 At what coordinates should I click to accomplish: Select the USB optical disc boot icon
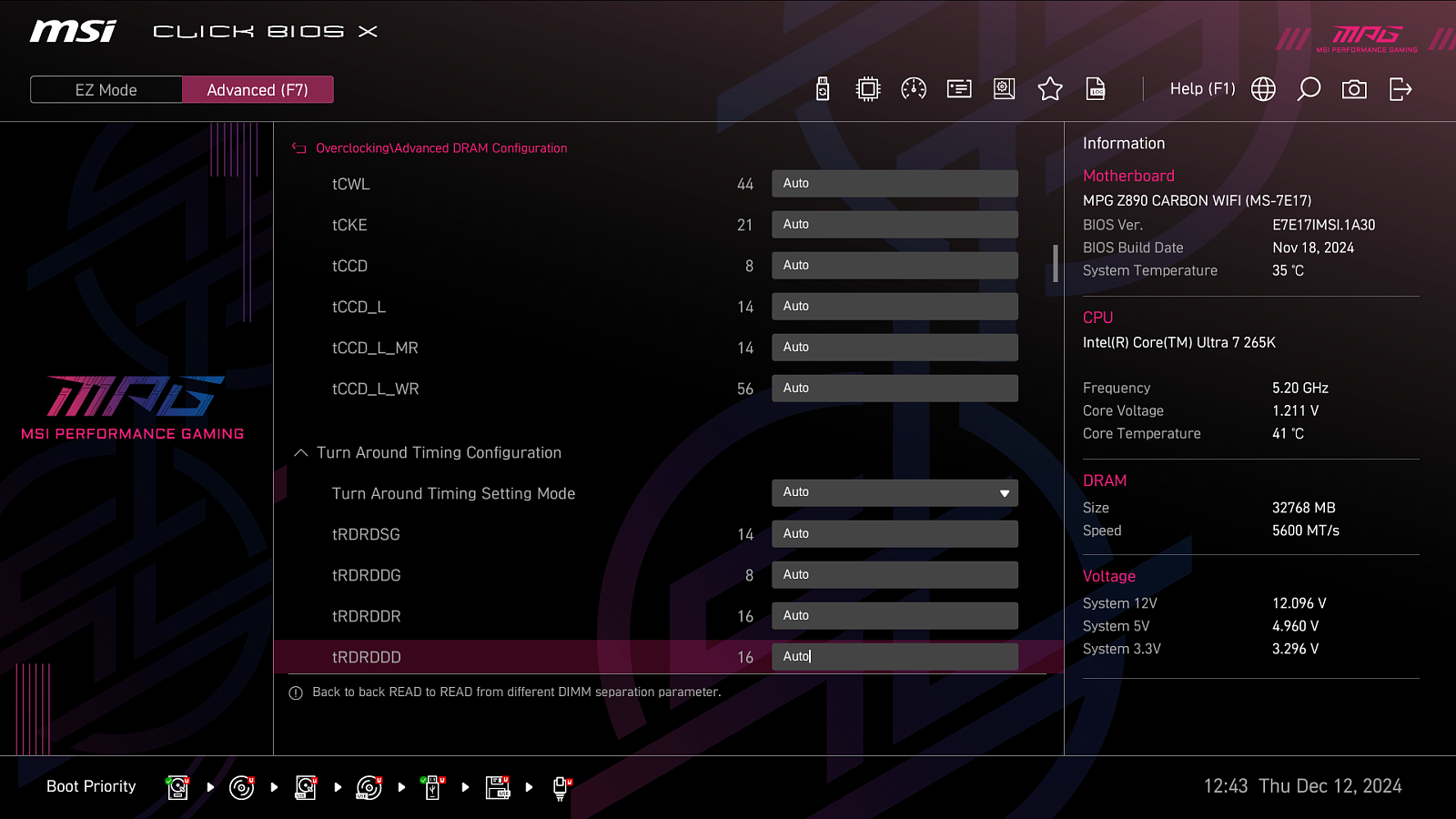click(x=369, y=787)
